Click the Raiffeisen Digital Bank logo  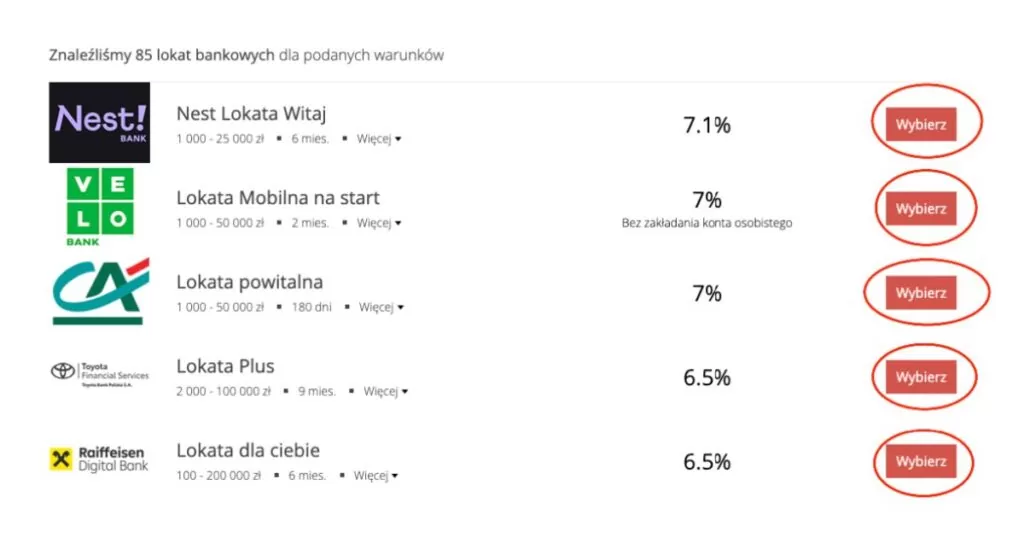click(99, 459)
